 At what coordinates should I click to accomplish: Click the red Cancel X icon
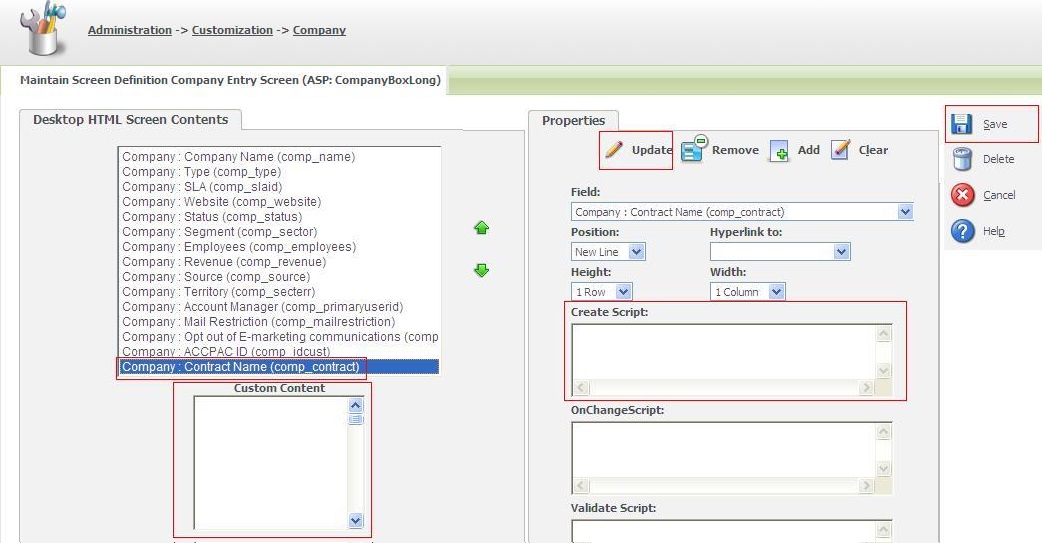[x=962, y=195]
